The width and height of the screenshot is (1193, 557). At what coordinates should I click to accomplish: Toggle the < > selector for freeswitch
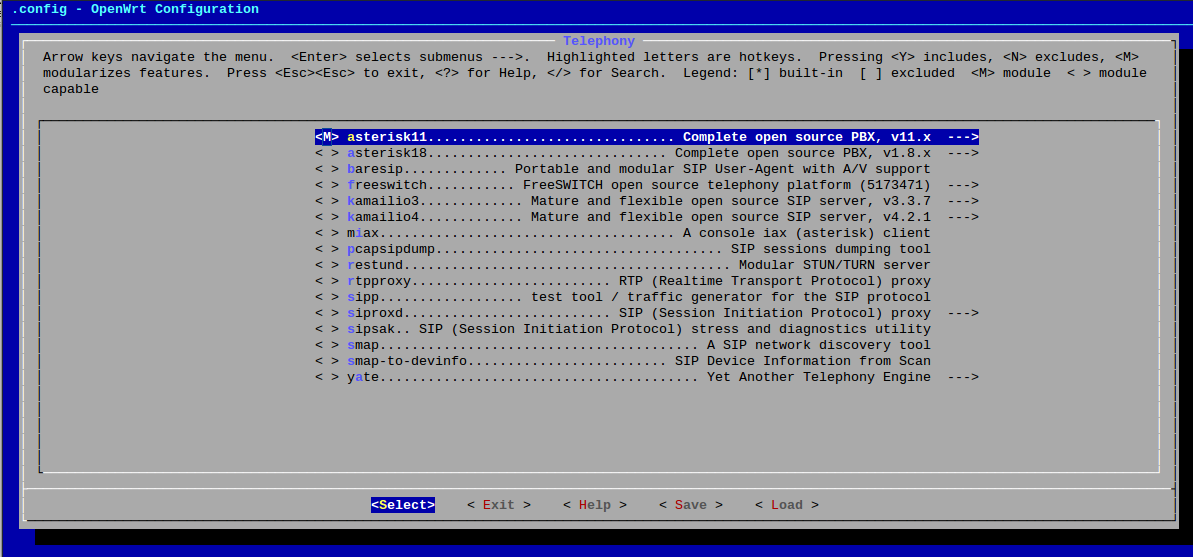tap(326, 185)
